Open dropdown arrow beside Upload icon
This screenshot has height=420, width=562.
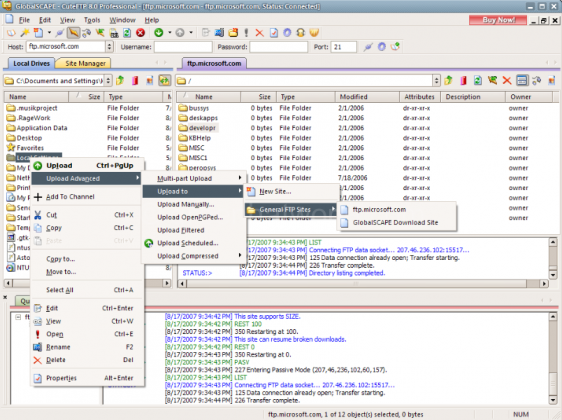(191, 33)
